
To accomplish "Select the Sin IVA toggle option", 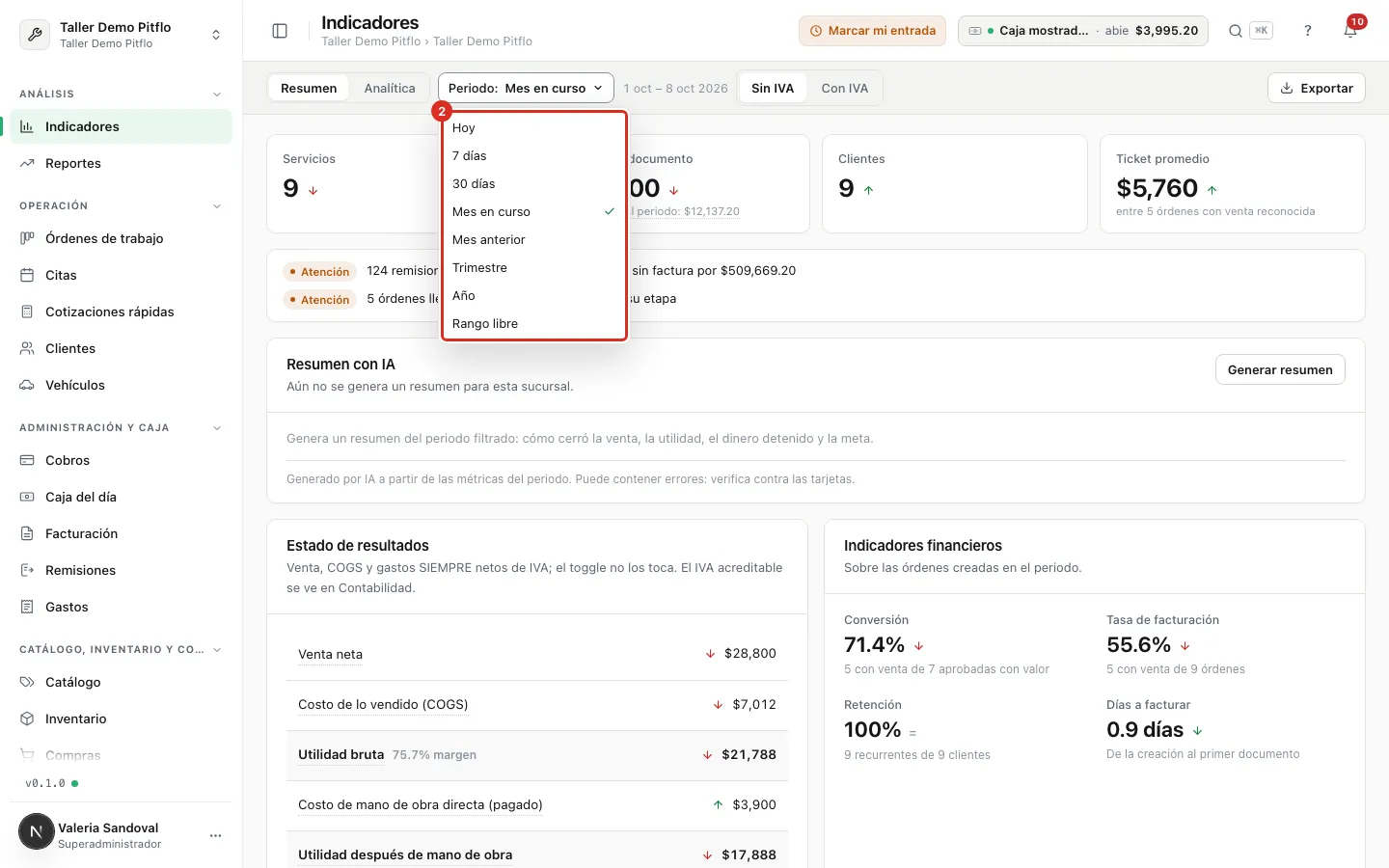I will pyautogui.click(x=773, y=88).
